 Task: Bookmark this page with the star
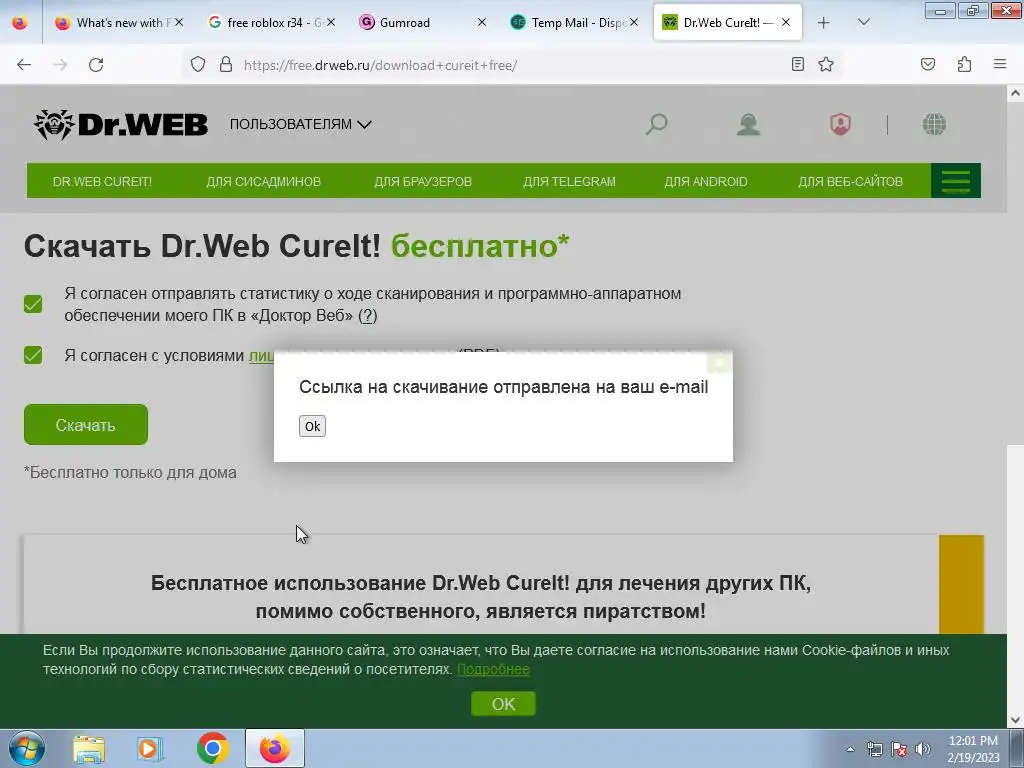(x=826, y=65)
